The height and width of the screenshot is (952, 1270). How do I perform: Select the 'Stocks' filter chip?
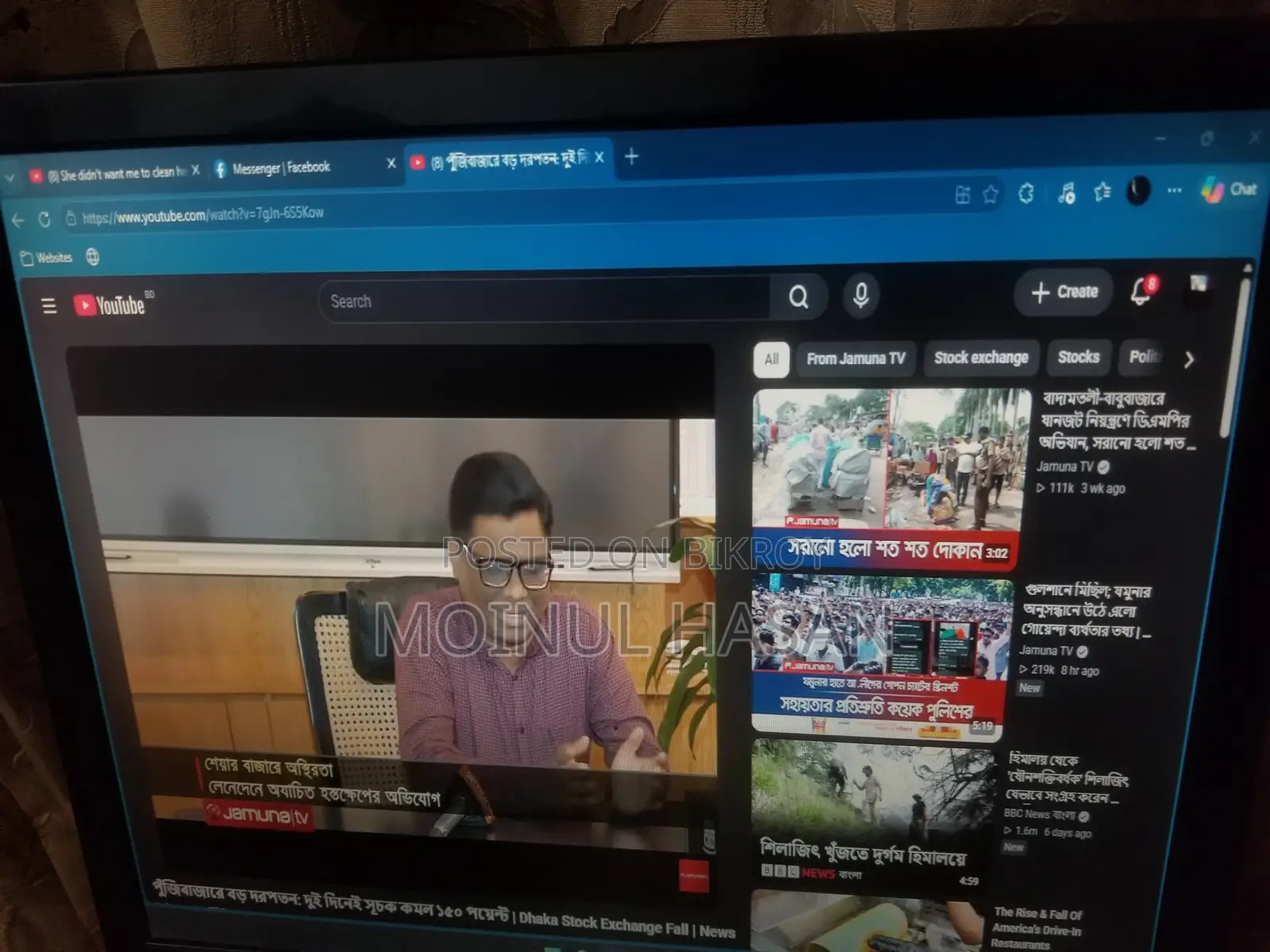click(x=1079, y=357)
